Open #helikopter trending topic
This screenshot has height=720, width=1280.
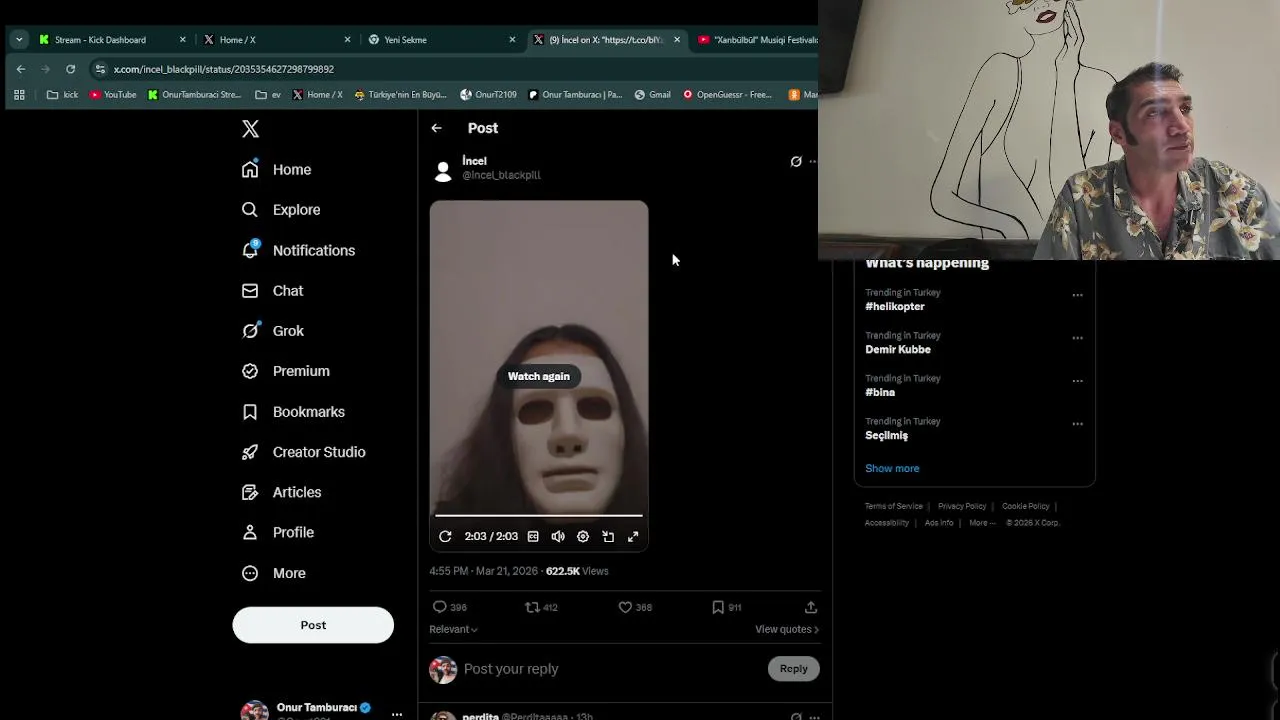coord(895,307)
